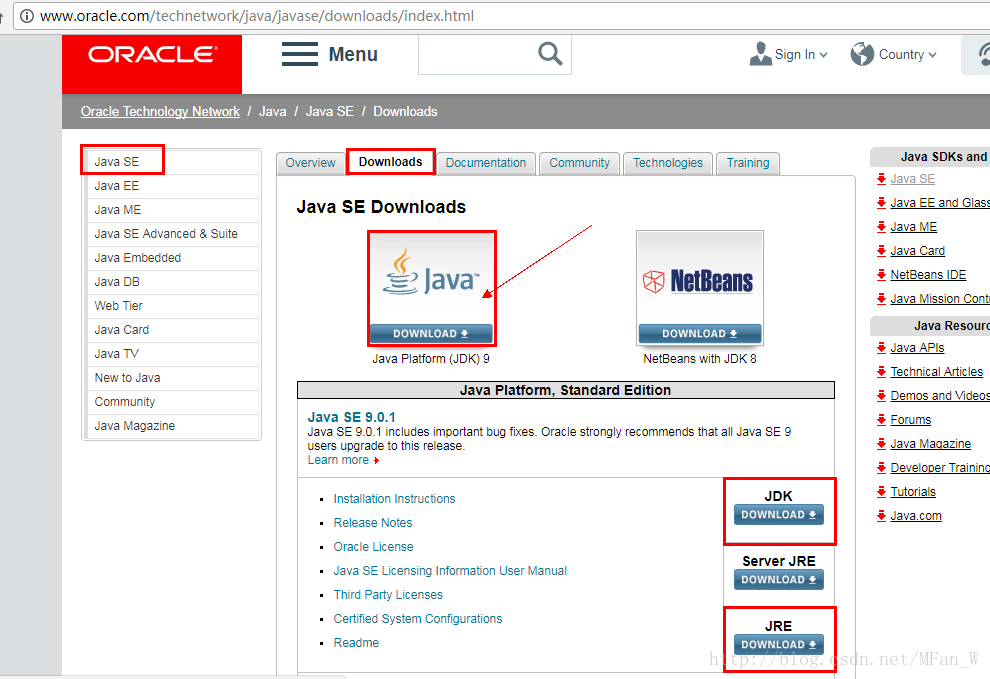Click the site info icon in address bar

coord(27,16)
